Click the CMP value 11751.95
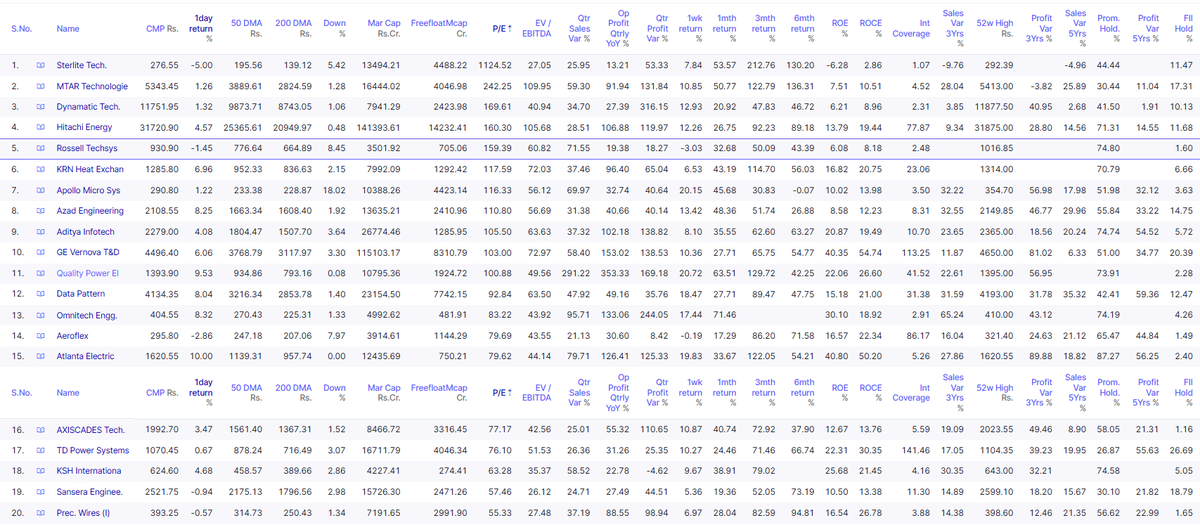The image size is (1200, 525). (x=160, y=106)
